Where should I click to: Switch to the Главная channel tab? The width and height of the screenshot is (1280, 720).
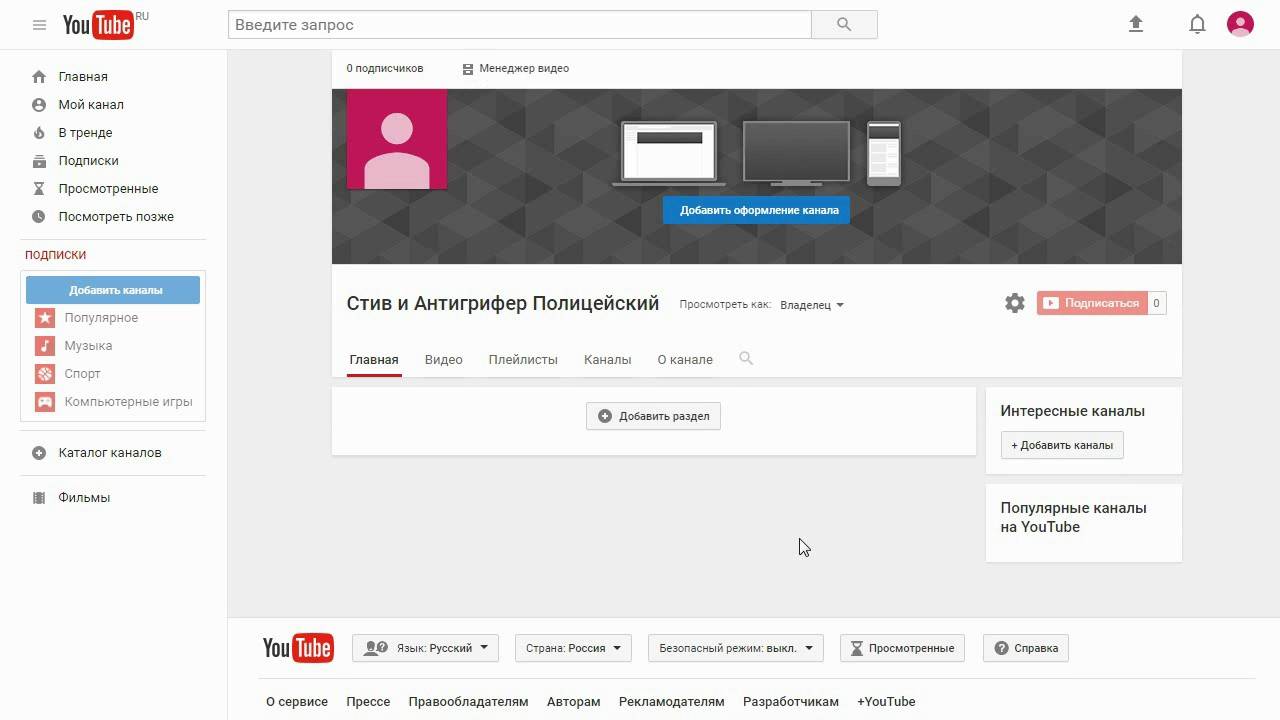(374, 359)
